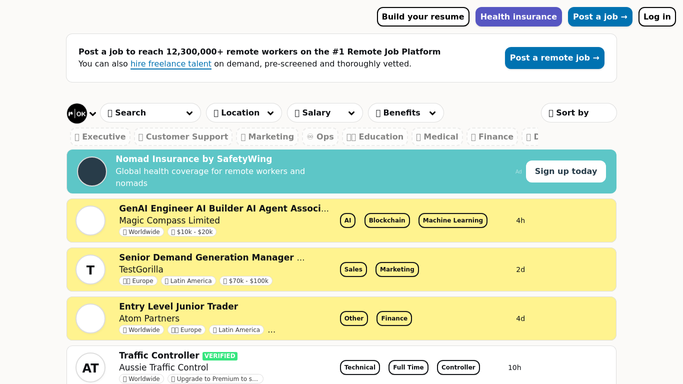
Task: Click the AT company logo
Action: [x=91, y=367]
